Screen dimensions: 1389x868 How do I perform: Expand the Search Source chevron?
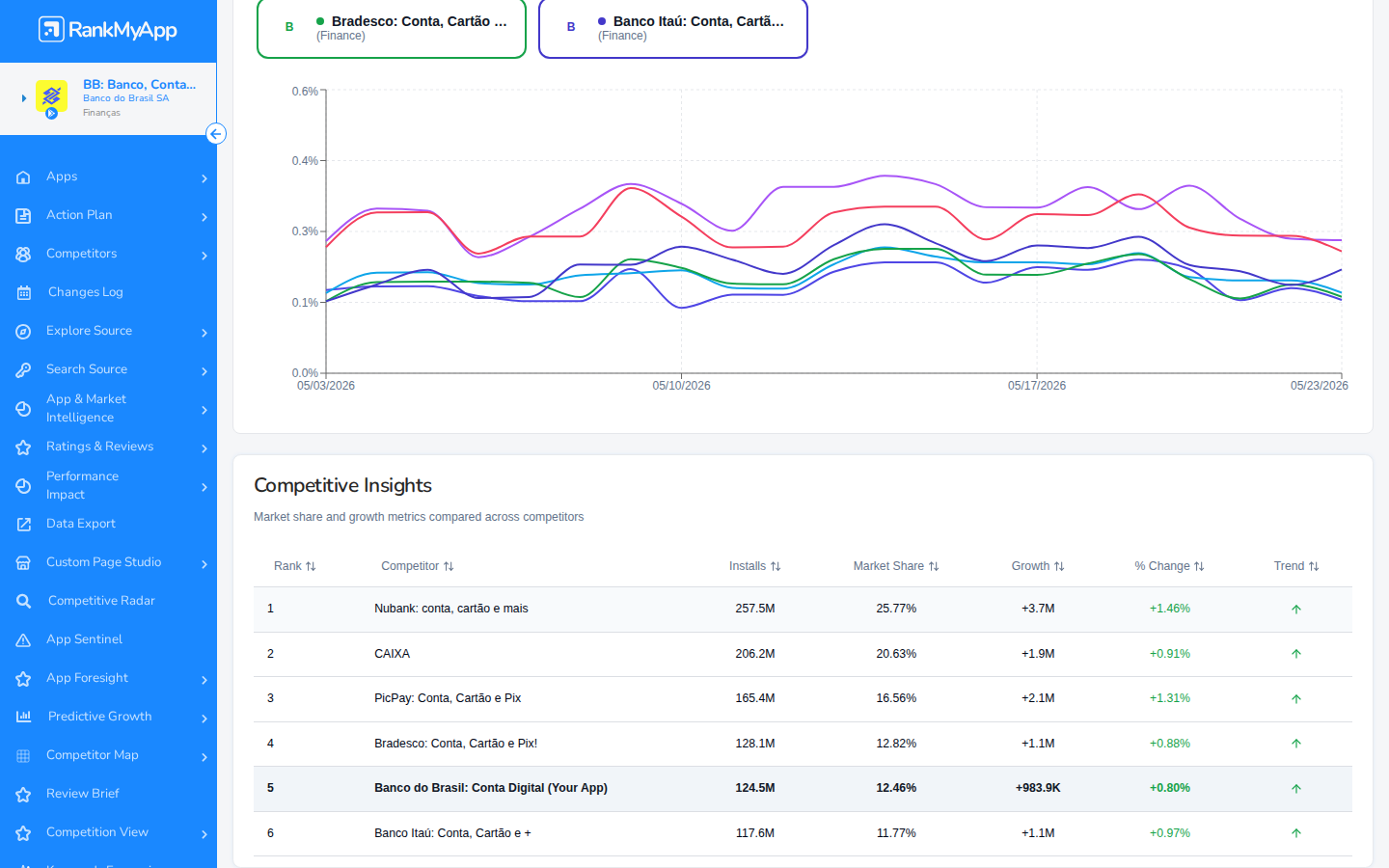tap(204, 371)
